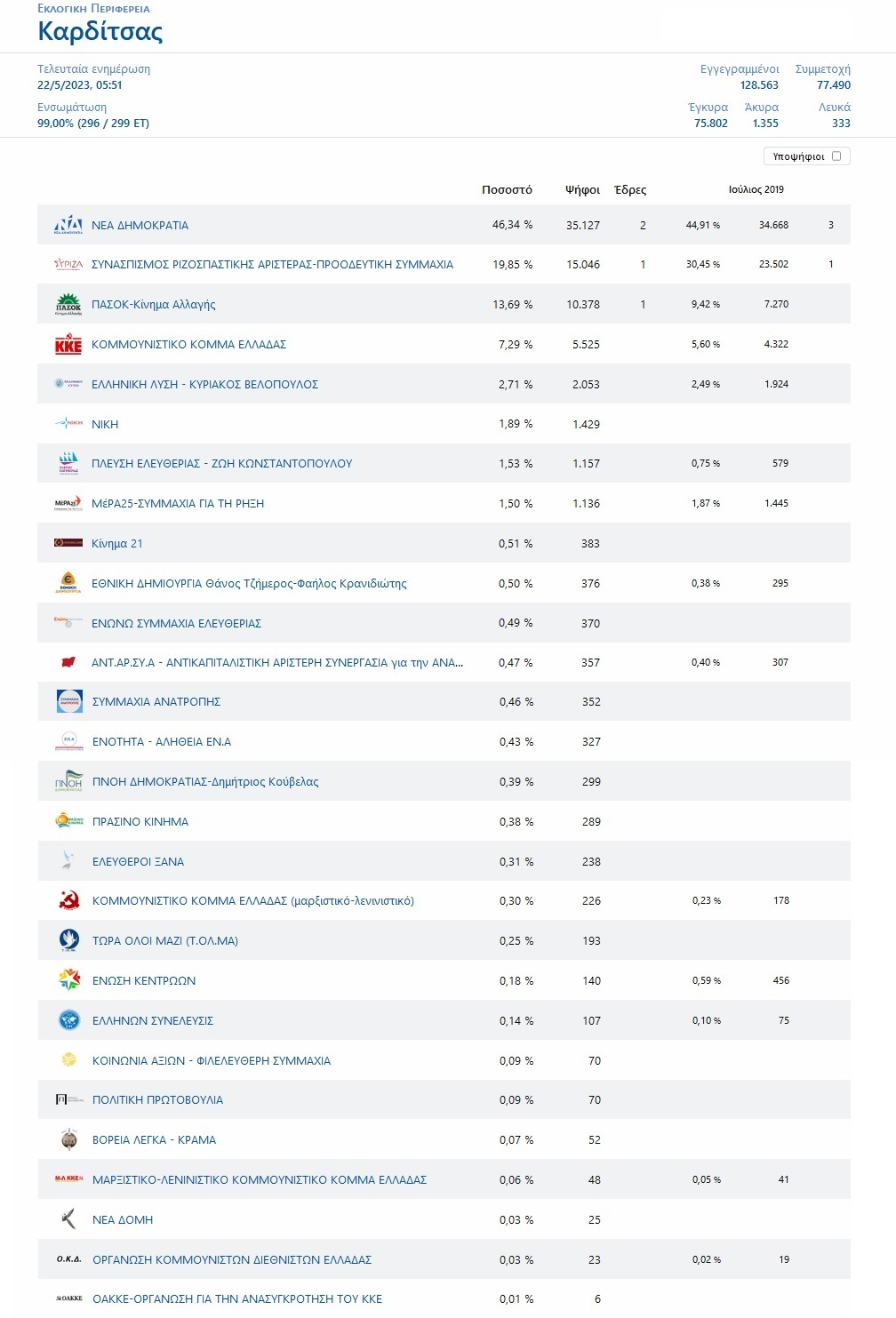Click the red ANT.AR.SY.A logo
896x1318 pixels.
[x=68, y=663]
